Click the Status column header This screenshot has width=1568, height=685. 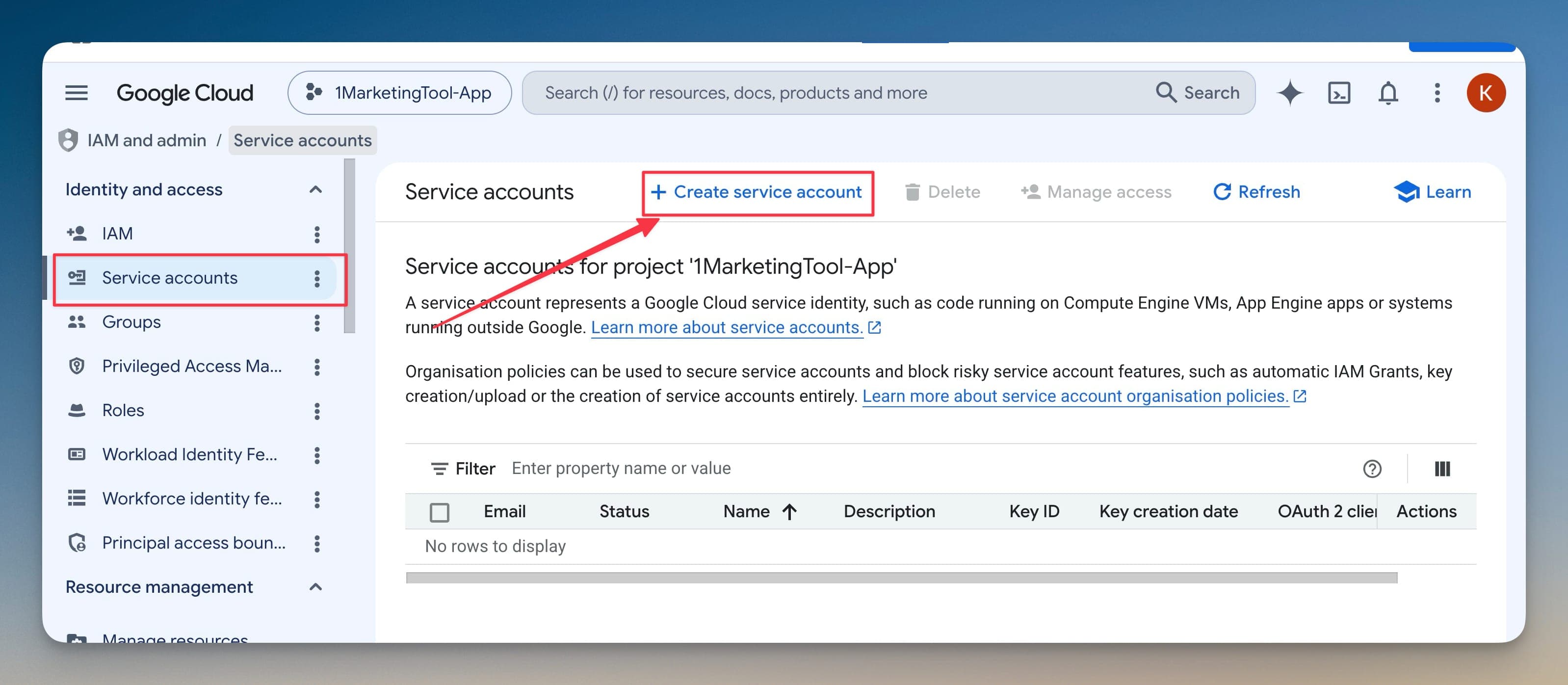coord(624,511)
